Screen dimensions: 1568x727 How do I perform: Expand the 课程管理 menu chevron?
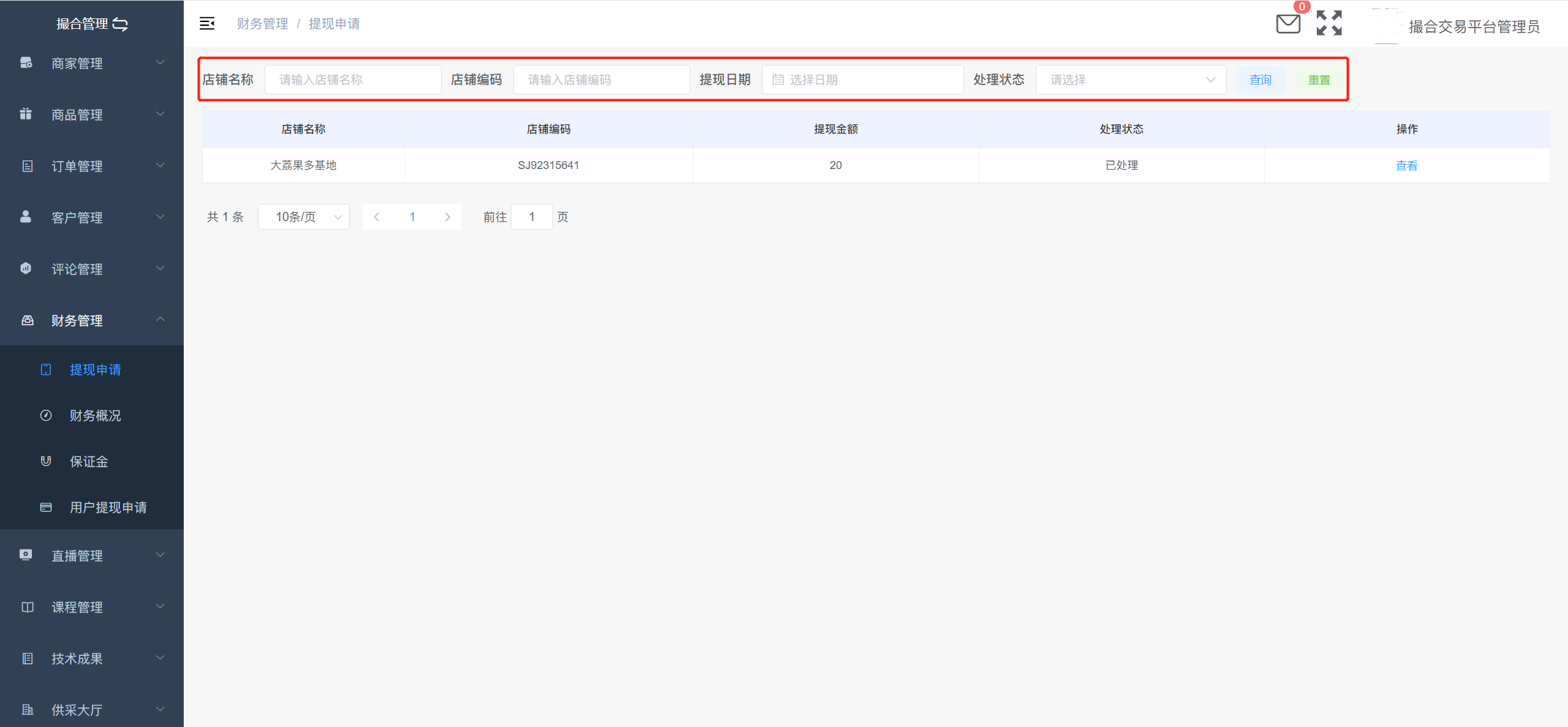(x=160, y=606)
